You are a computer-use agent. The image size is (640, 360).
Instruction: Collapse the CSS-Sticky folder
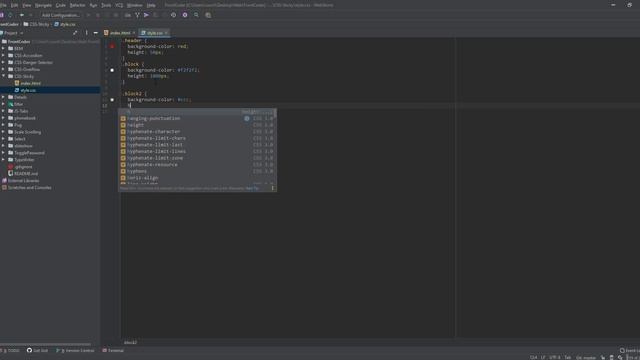(x=3, y=76)
